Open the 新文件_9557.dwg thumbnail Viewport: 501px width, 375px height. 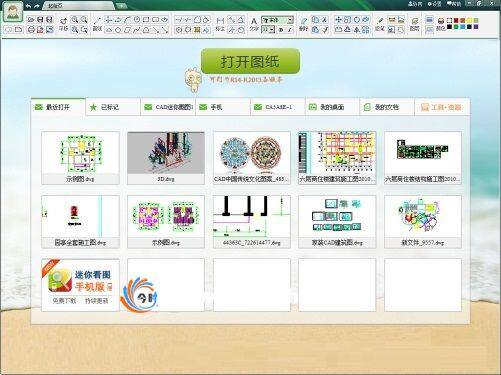(423, 222)
